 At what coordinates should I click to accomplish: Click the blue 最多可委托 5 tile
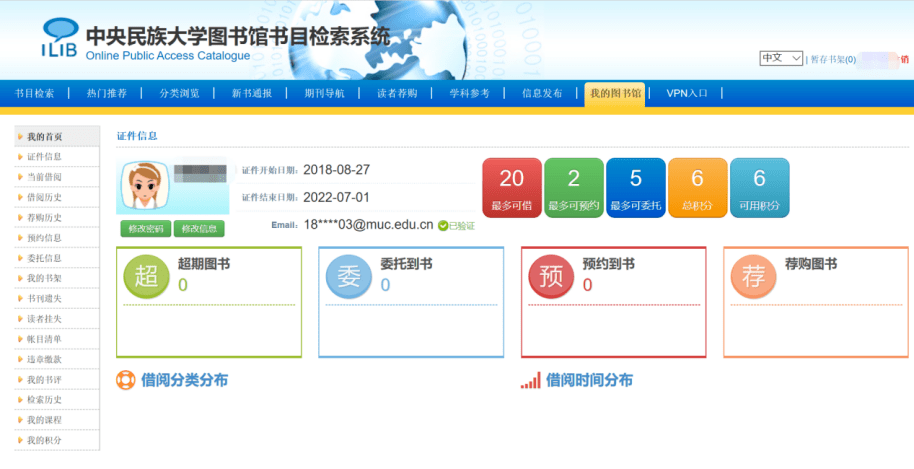click(x=635, y=188)
